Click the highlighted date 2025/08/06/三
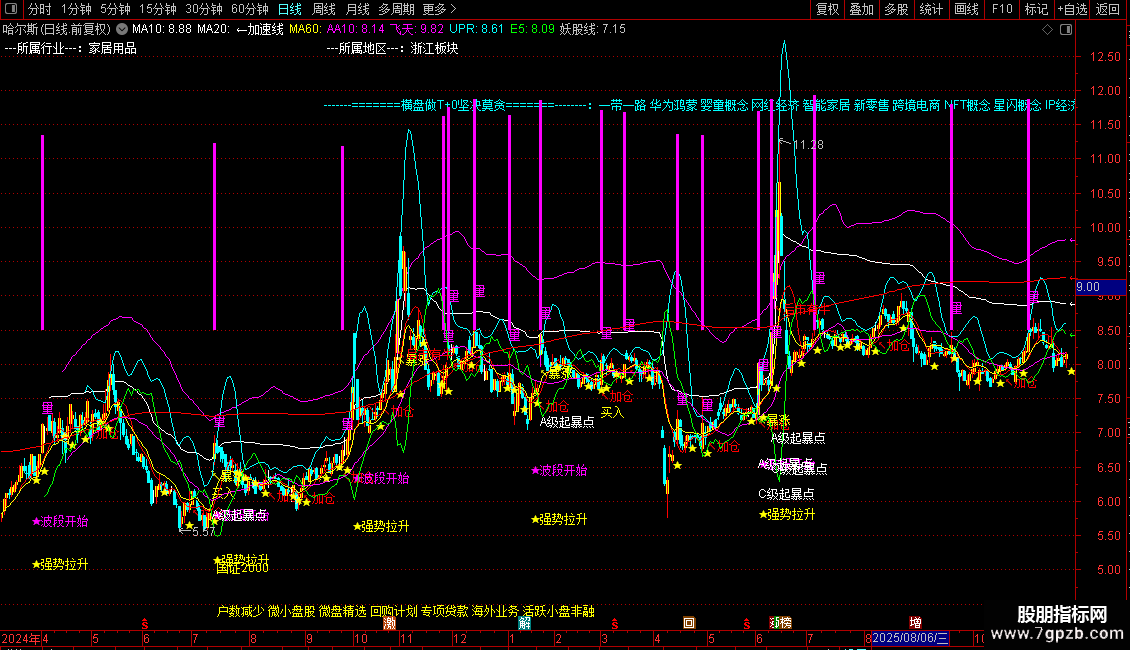1130x650 pixels. pyautogui.click(x=910, y=638)
